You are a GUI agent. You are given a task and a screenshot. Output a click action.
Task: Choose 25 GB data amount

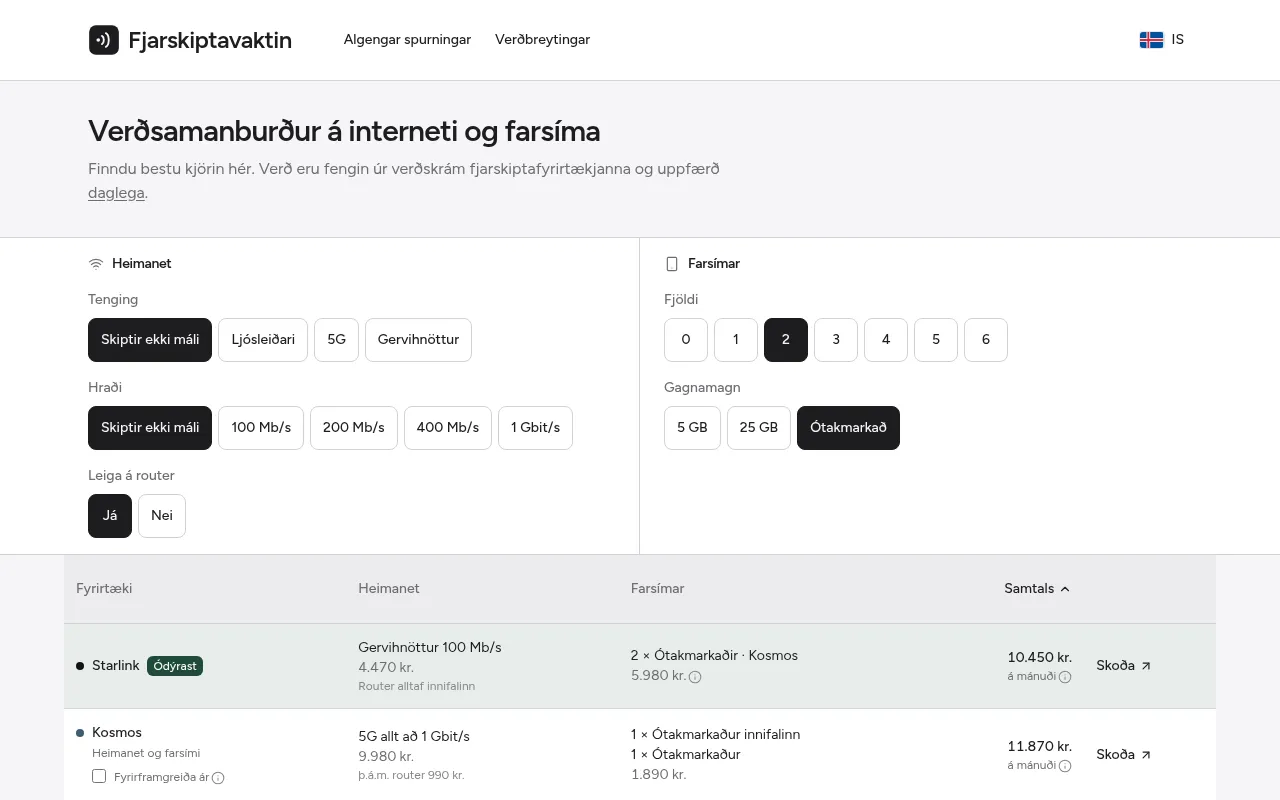(x=759, y=428)
